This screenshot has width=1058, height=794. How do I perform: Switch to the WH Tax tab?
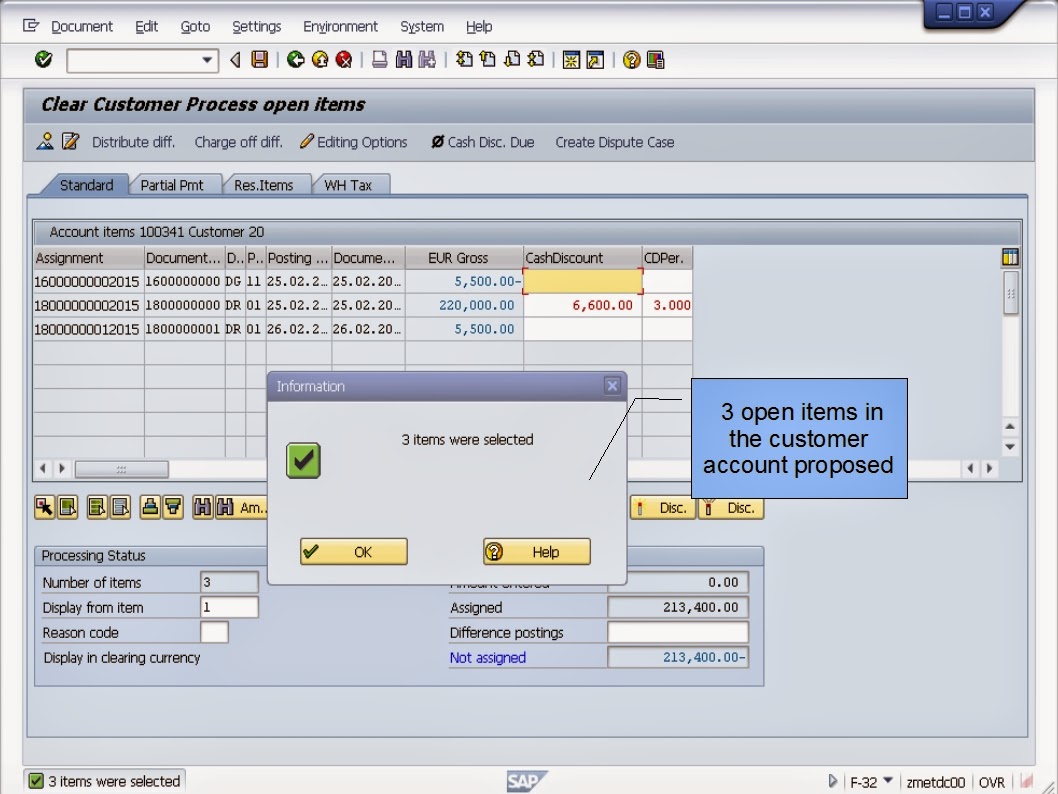[x=348, y=185]
